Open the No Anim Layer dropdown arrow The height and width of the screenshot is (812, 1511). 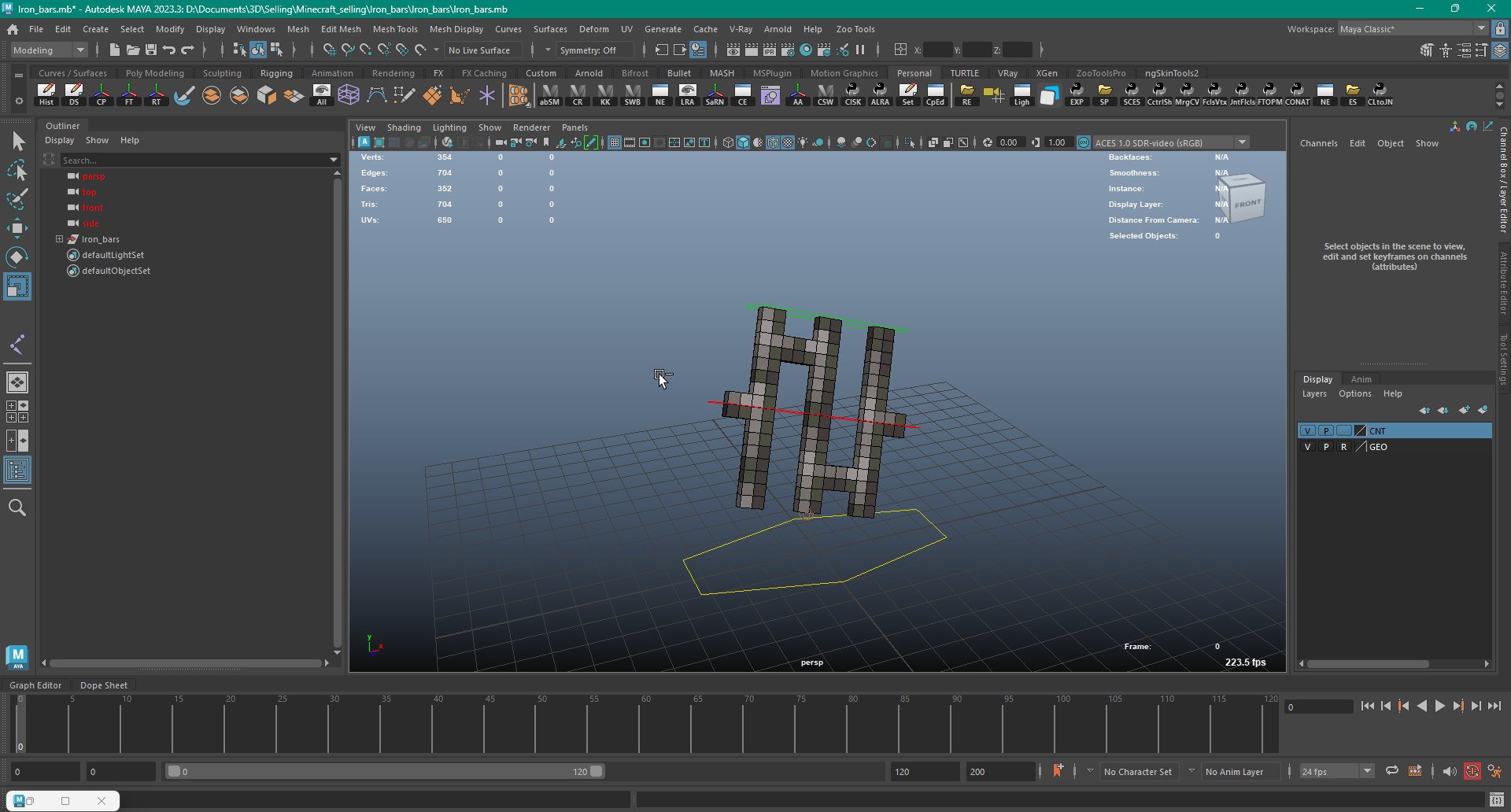coord(1191,771)
